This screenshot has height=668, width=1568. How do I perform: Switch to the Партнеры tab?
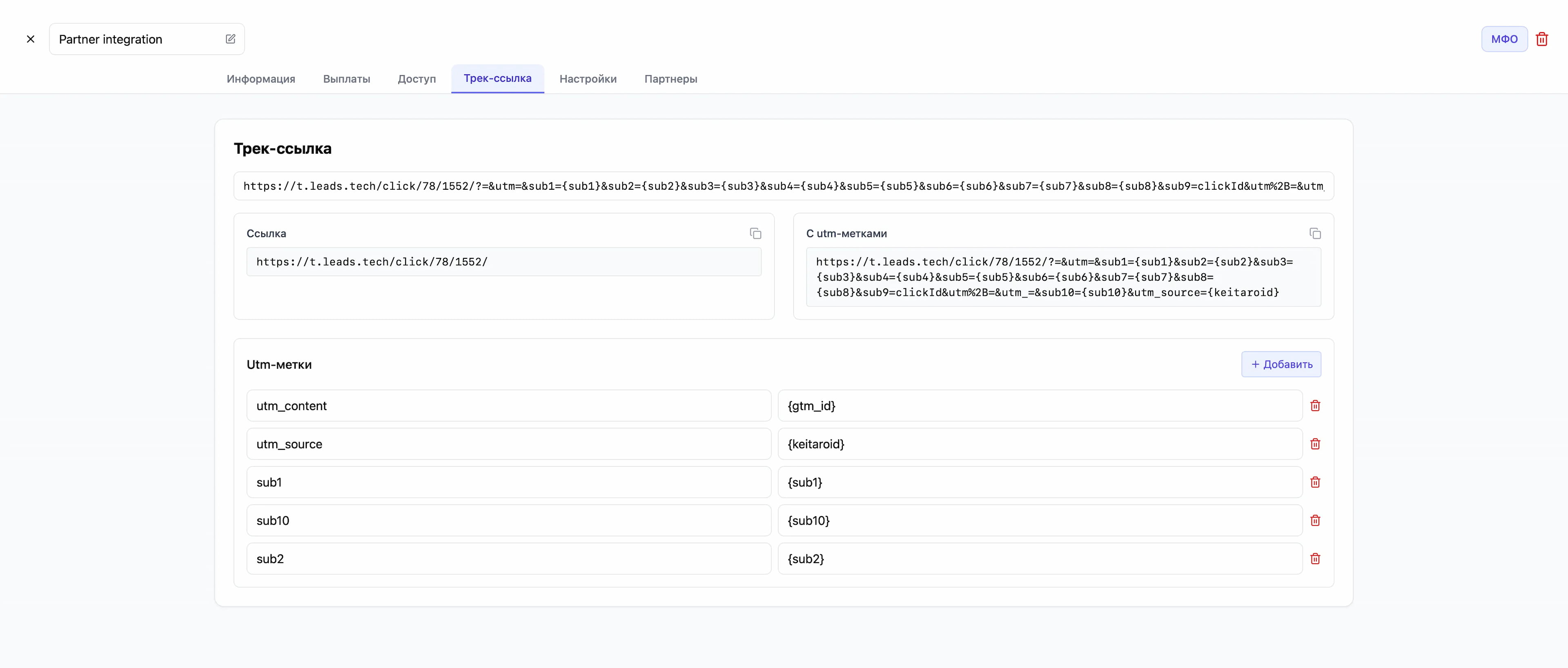pos(670,79)
